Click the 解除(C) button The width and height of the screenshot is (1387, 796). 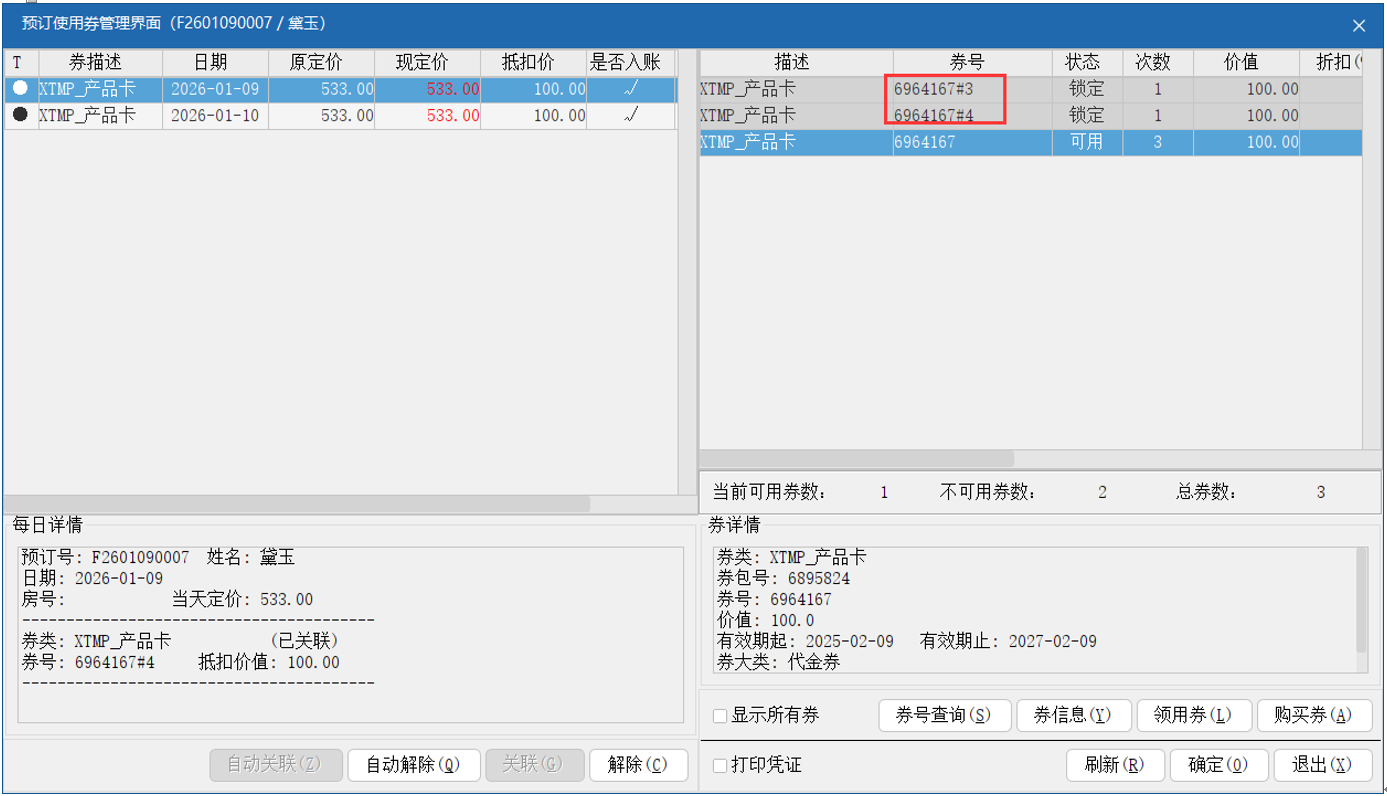point(638,765)
